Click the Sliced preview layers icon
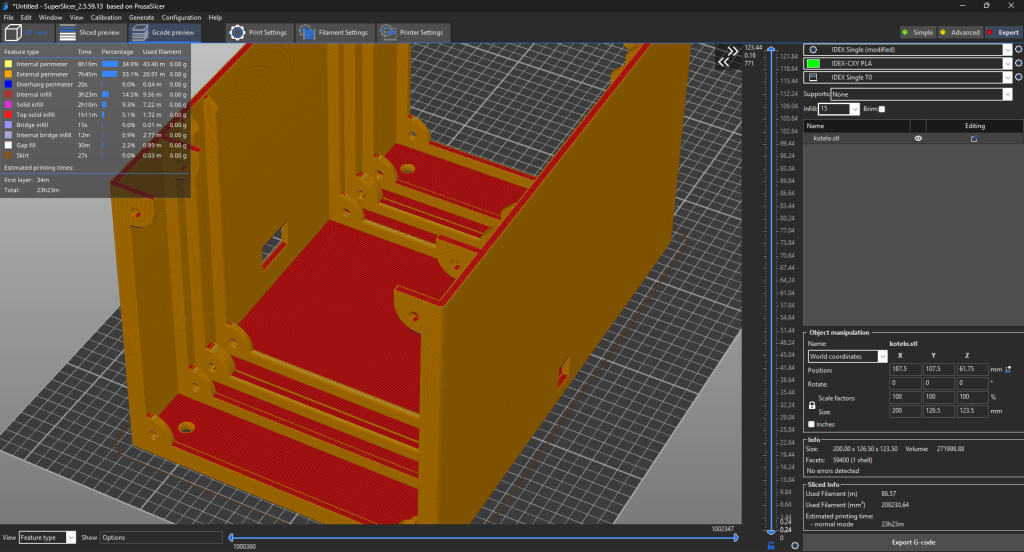This screenshot has height=552, width=1024. [x=68, y=32]
